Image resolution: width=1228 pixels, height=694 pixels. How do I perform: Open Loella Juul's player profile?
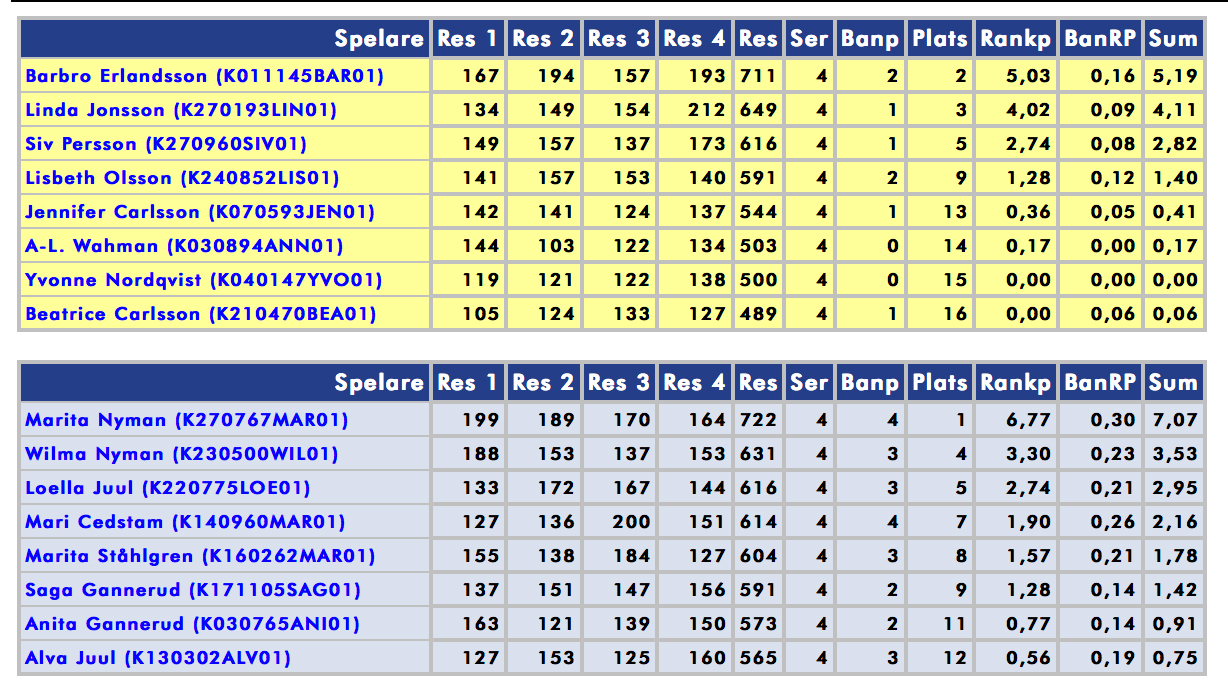[x=168, y=488]
